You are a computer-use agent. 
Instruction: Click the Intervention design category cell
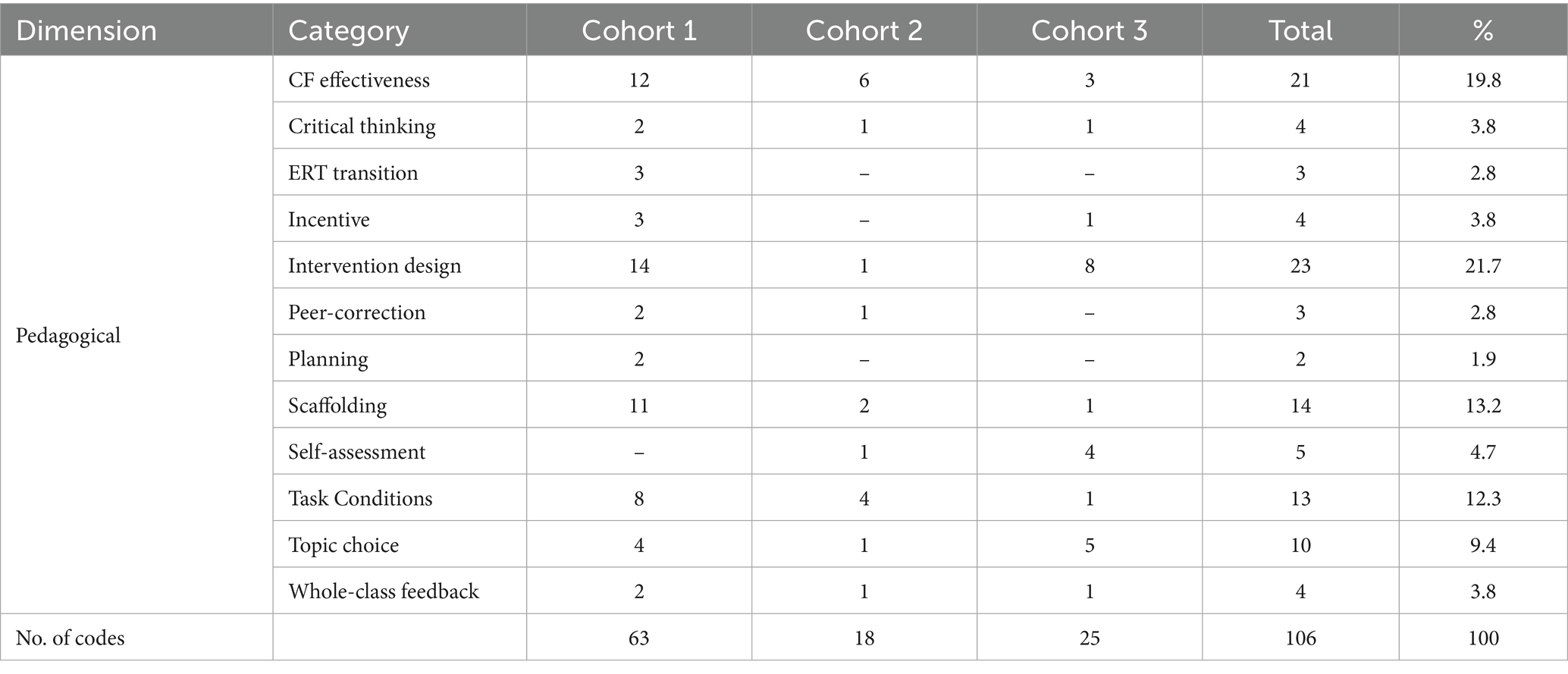coord(375,265)
